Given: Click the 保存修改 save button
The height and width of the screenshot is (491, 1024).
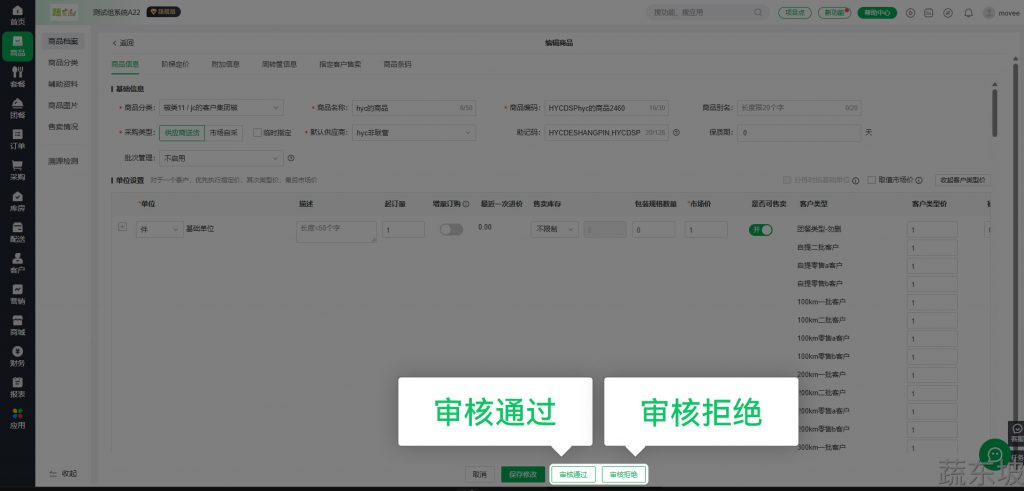Looking at the screenshot, I should pyautogui.click(x=523, y=474).
